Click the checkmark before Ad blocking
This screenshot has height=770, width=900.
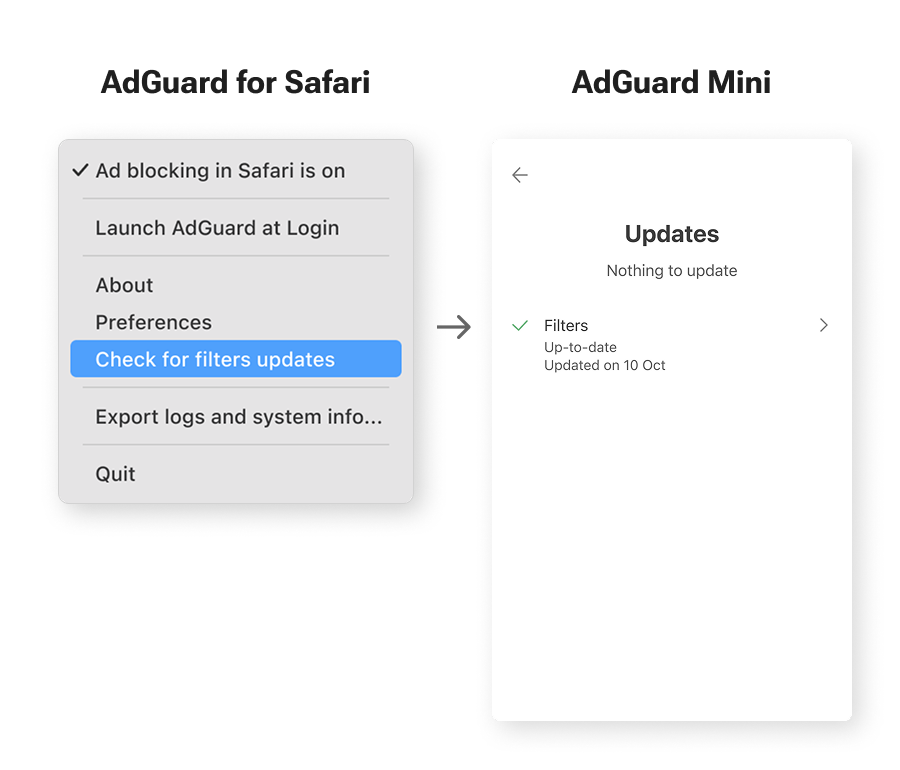(x=80, y=171)
